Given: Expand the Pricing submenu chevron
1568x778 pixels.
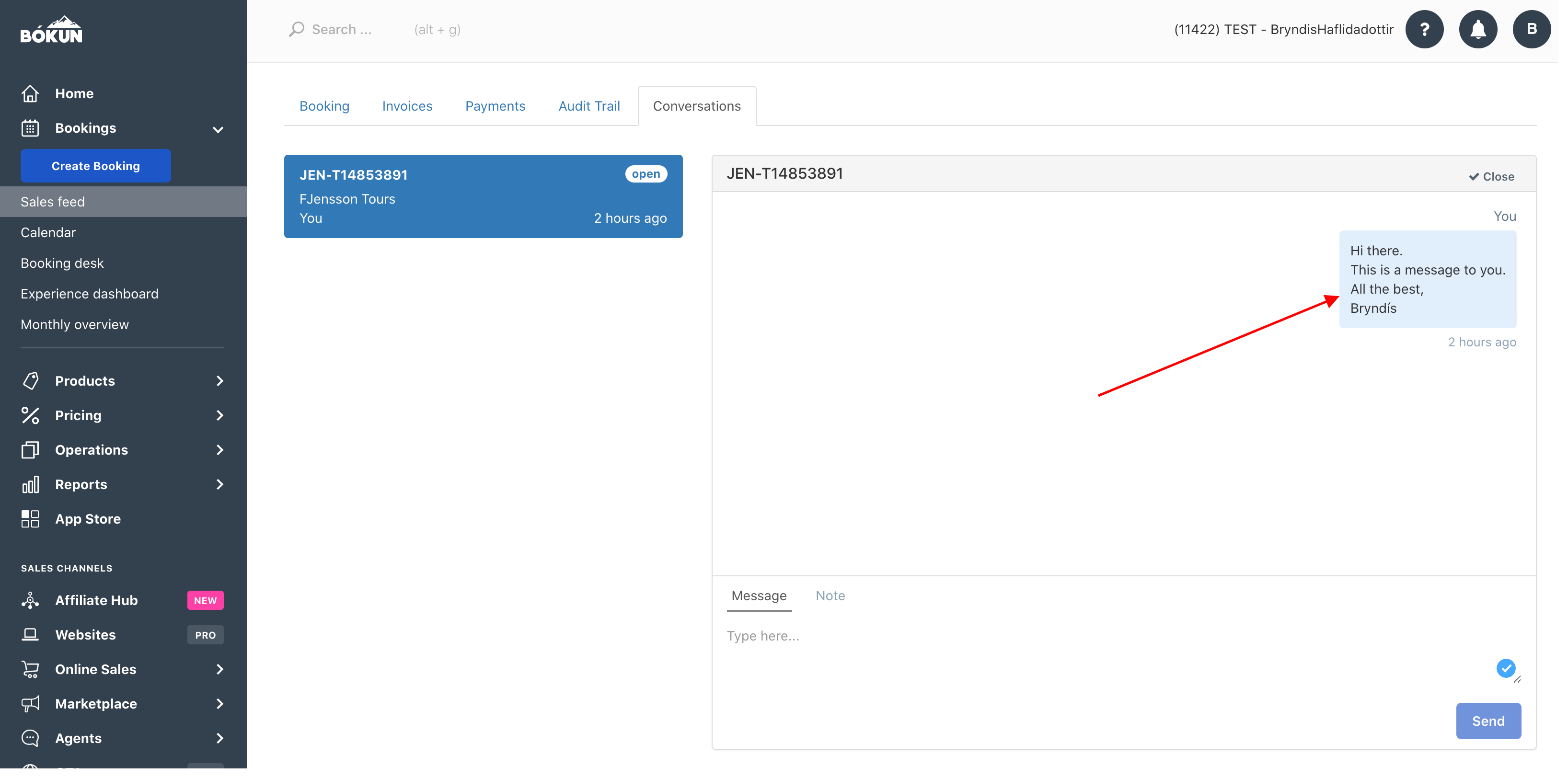Looking at the screenshot, I should click(x=221, y=418).
